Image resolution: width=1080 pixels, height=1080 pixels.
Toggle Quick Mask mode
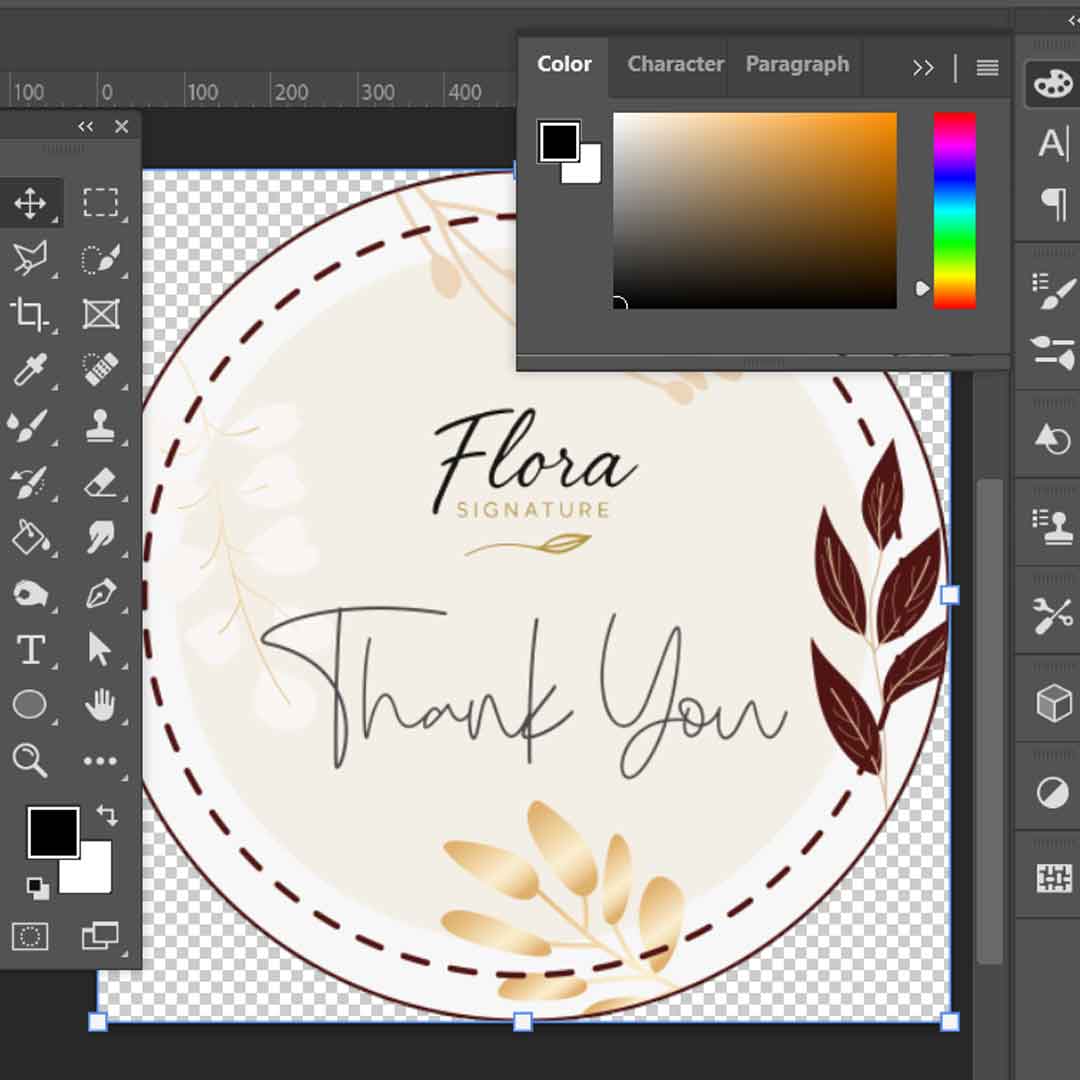(x=30, y=936)
